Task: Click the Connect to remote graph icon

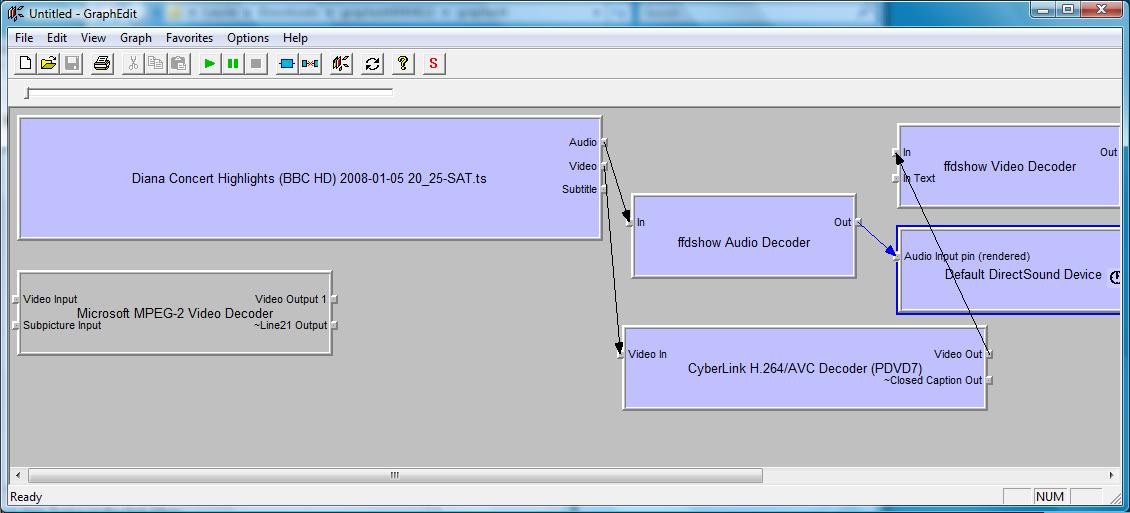Action: click(x=341, y=63)
